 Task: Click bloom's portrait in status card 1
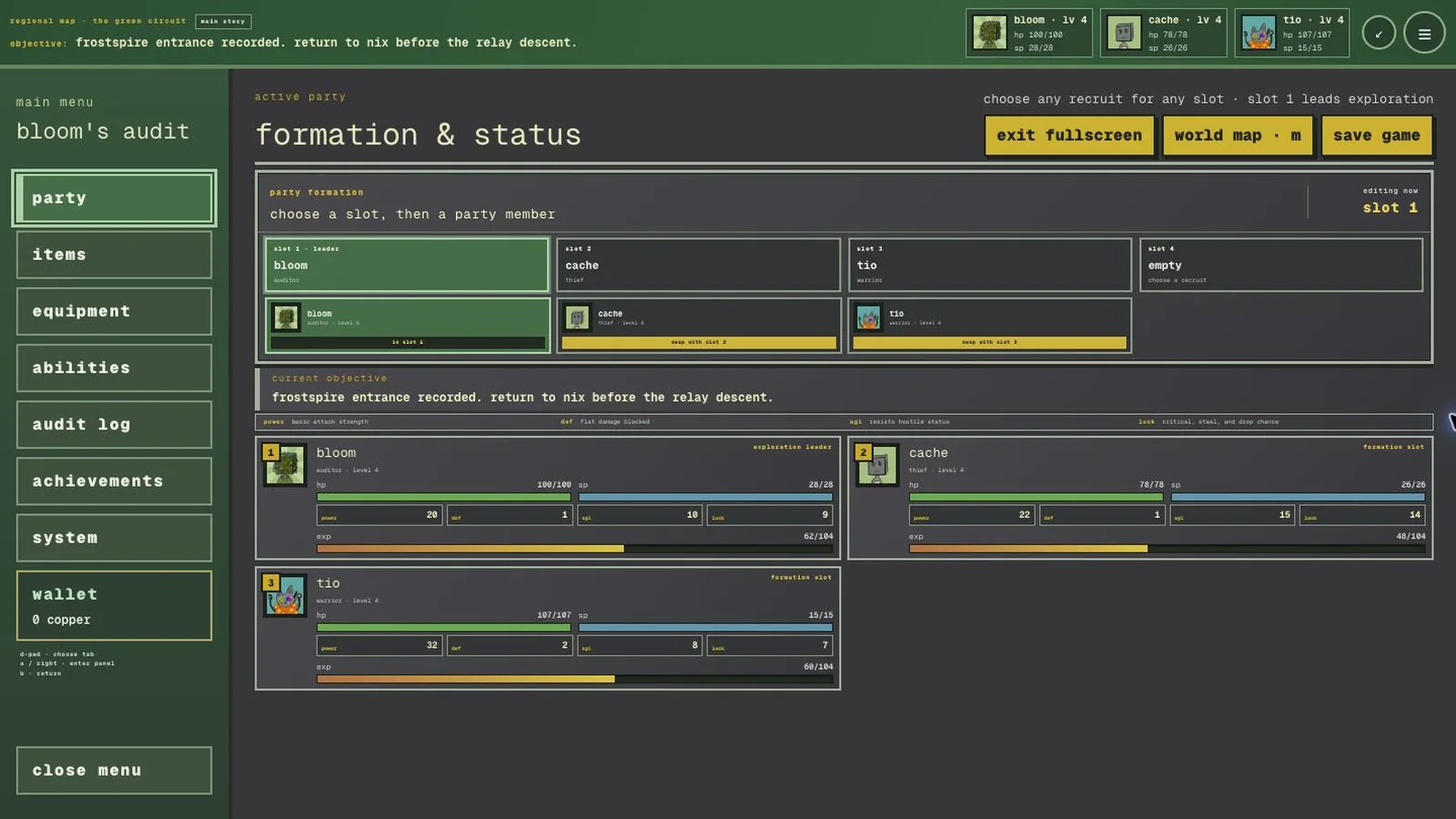(285, 465)
